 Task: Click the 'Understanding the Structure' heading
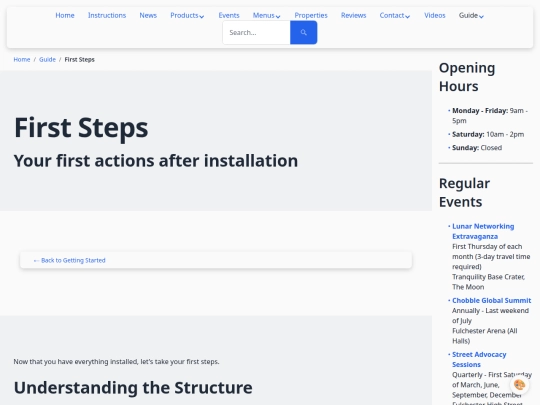pyautogui.click(x=133, y=387)
